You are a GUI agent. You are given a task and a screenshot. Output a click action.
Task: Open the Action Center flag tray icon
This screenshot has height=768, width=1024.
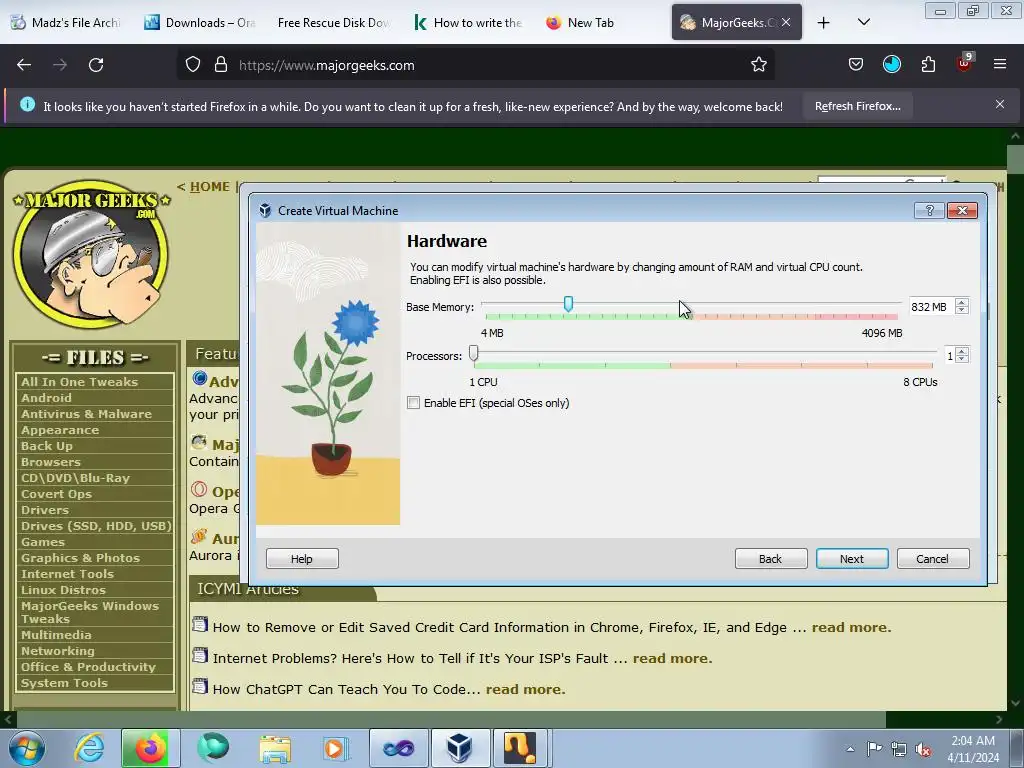(x=874, y=748)
